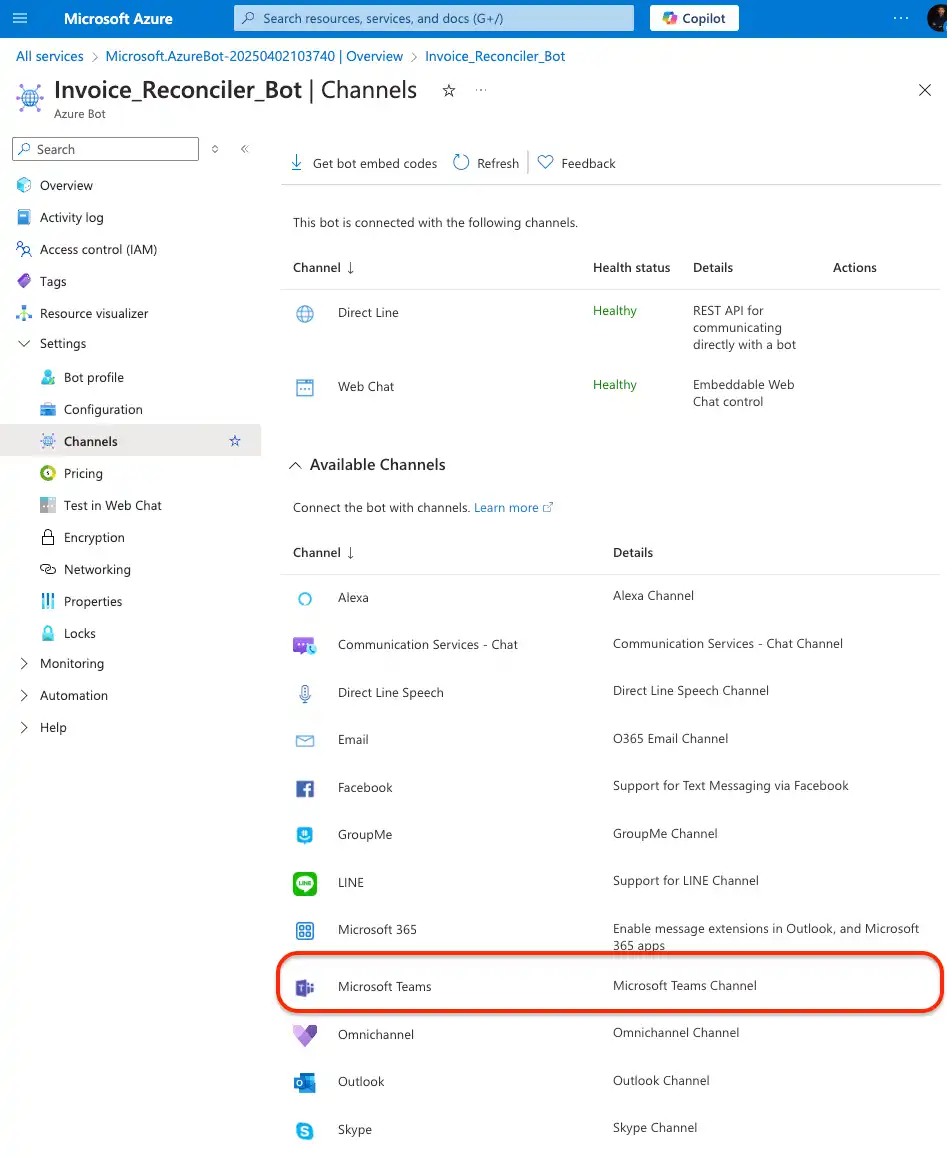The height and width of the screenshot is (1156, 947).
Task: Open the Bot profile settings page
Action: 93,378
